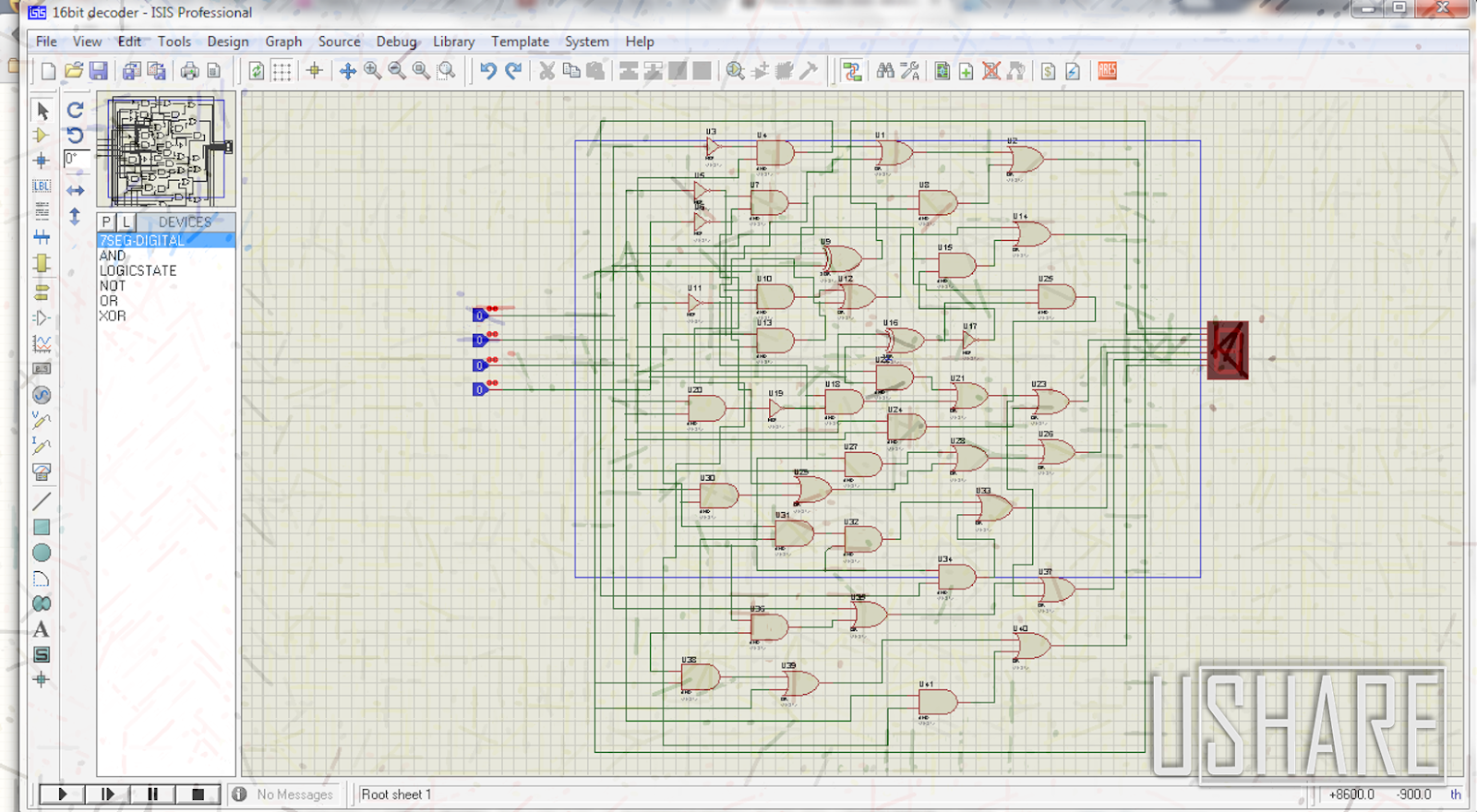Click the Block Move icon

654,71
